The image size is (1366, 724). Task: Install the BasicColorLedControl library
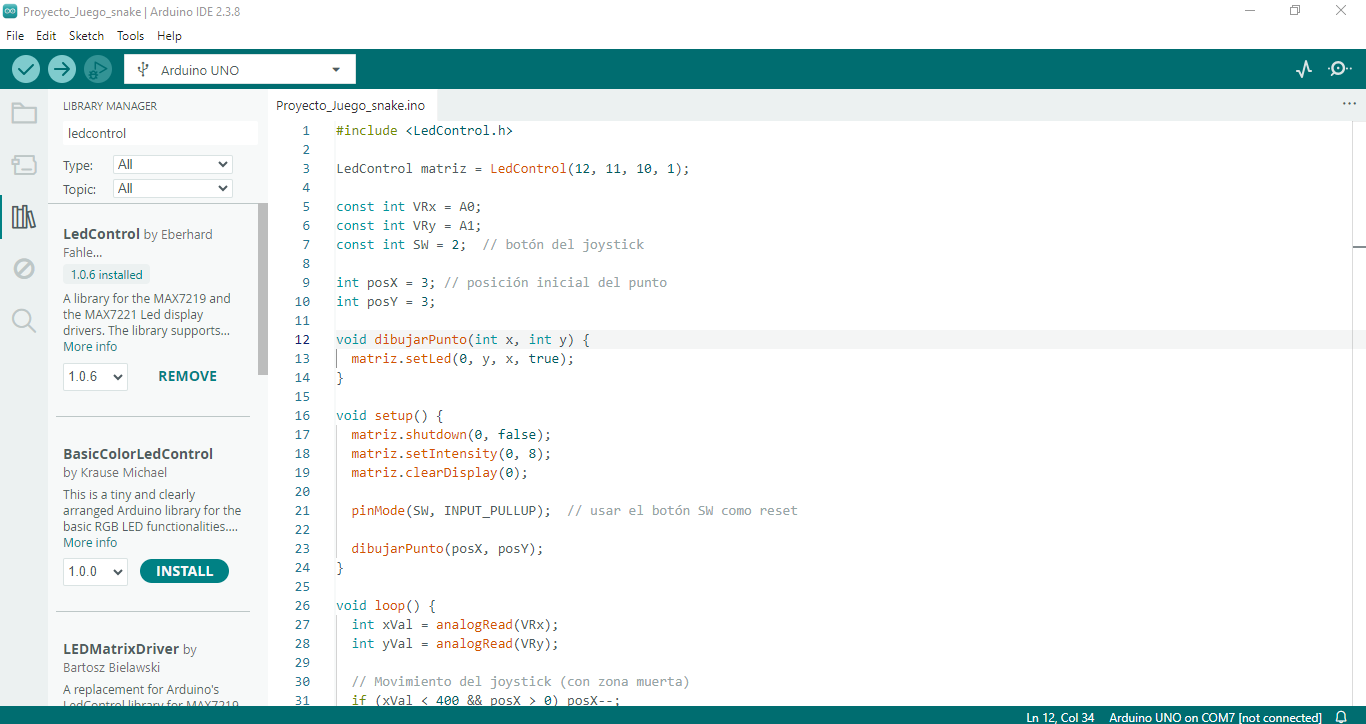pos(185,571)
